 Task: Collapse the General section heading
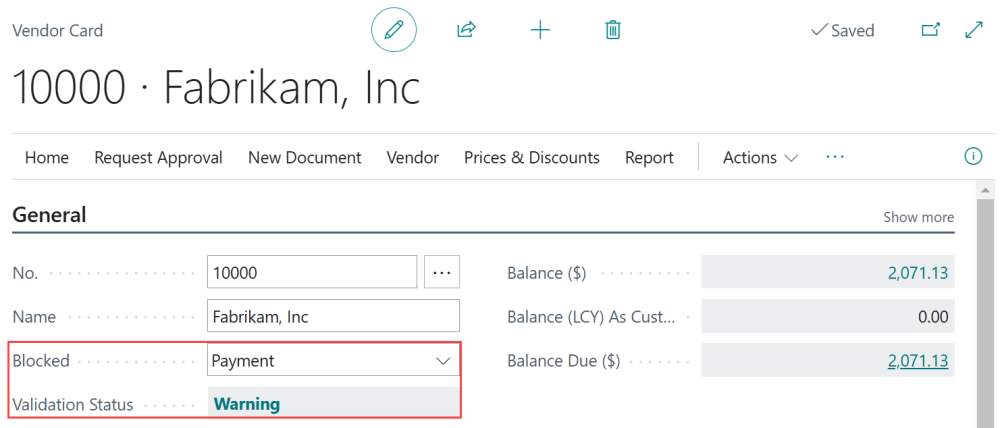pos(49,215)
